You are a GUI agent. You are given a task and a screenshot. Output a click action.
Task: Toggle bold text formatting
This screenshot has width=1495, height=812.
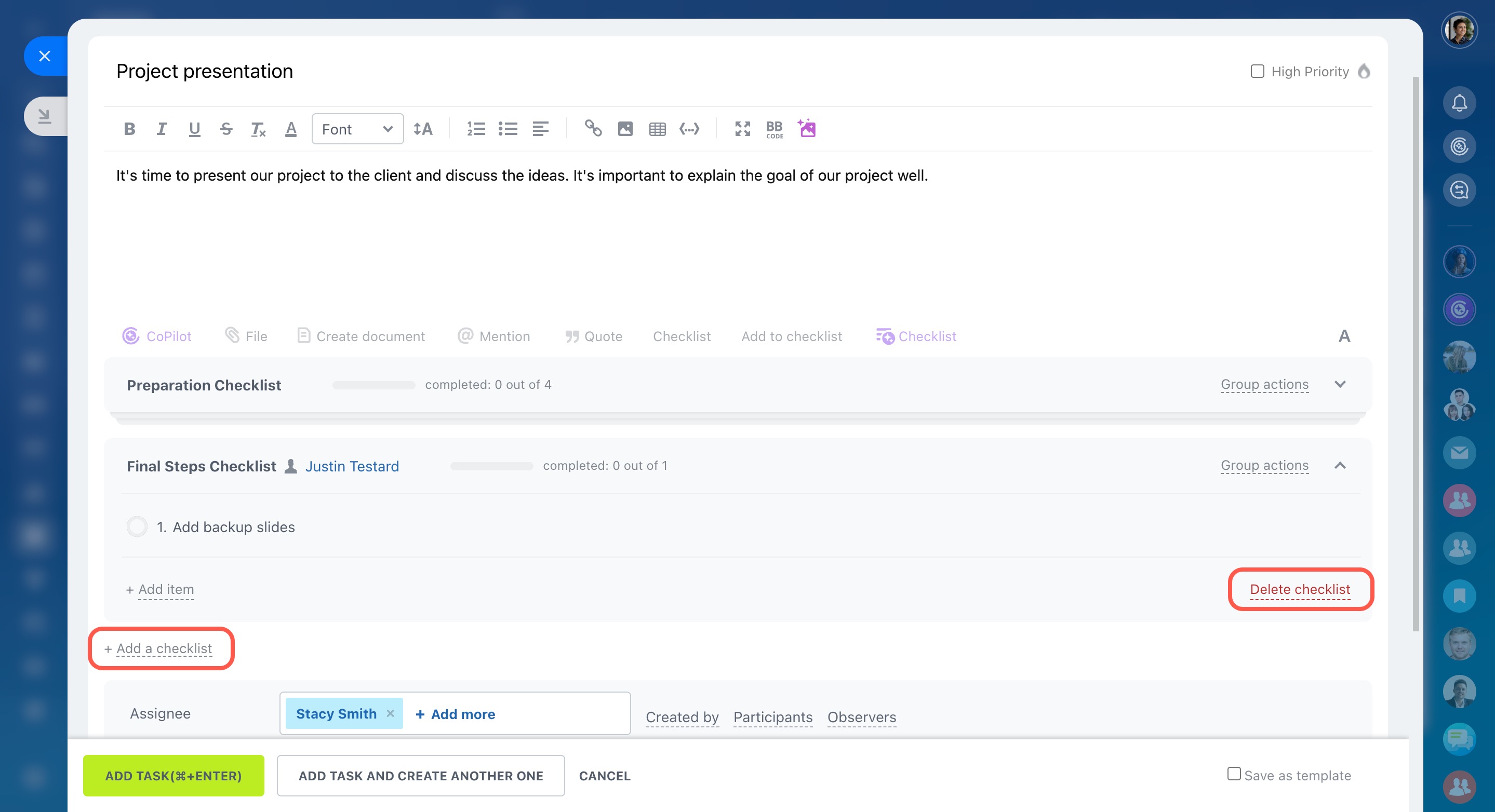[x=129, y=129]
